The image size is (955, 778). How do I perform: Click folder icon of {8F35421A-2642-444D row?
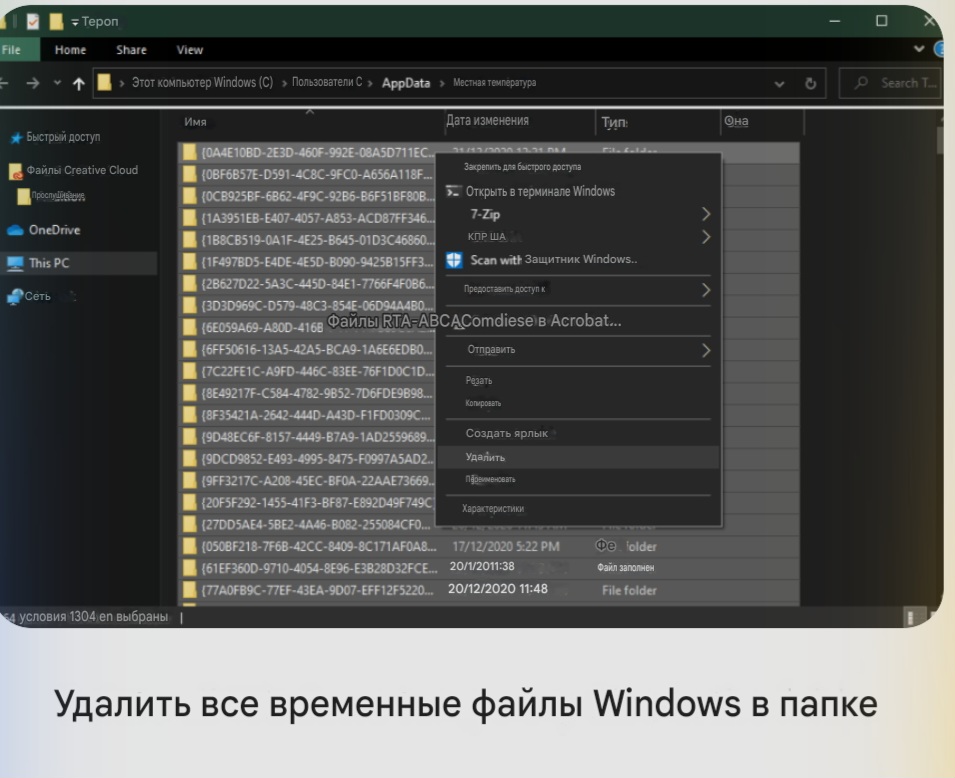pos(189,416)
